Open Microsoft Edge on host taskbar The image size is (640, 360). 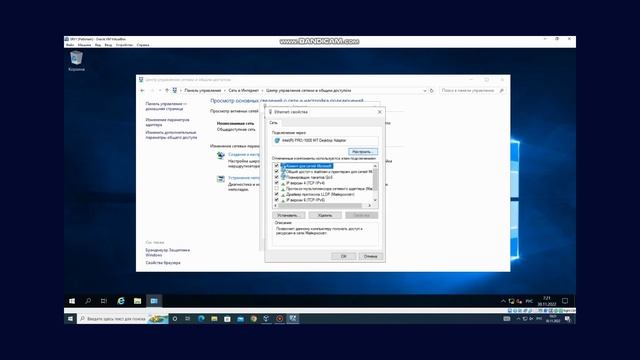201,319
